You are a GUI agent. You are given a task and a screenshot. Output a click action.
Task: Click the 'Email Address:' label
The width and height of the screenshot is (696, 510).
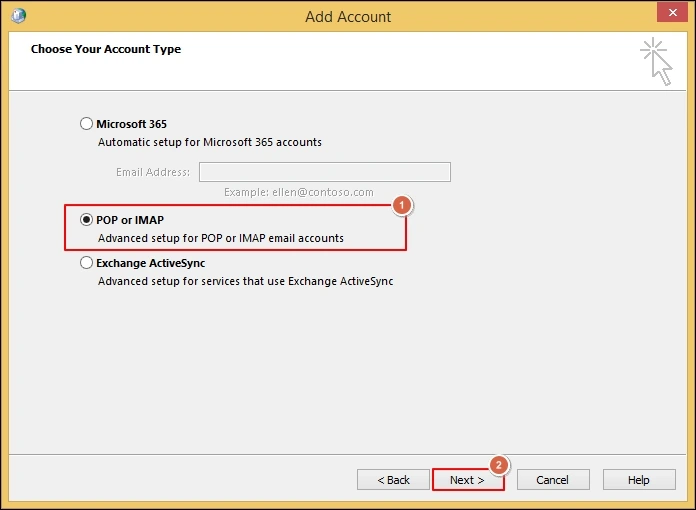(x=153, y=172)
